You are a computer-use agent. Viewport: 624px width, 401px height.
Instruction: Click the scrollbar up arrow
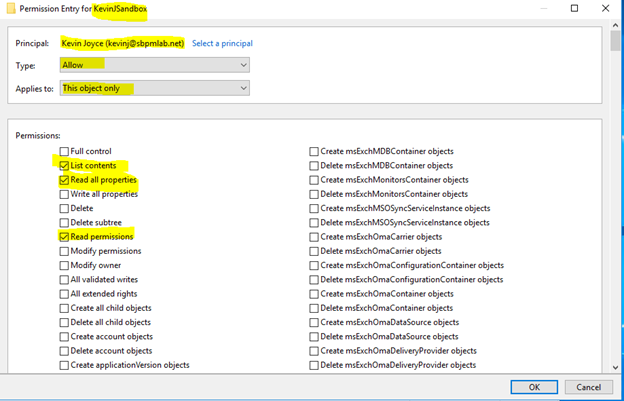615,25
